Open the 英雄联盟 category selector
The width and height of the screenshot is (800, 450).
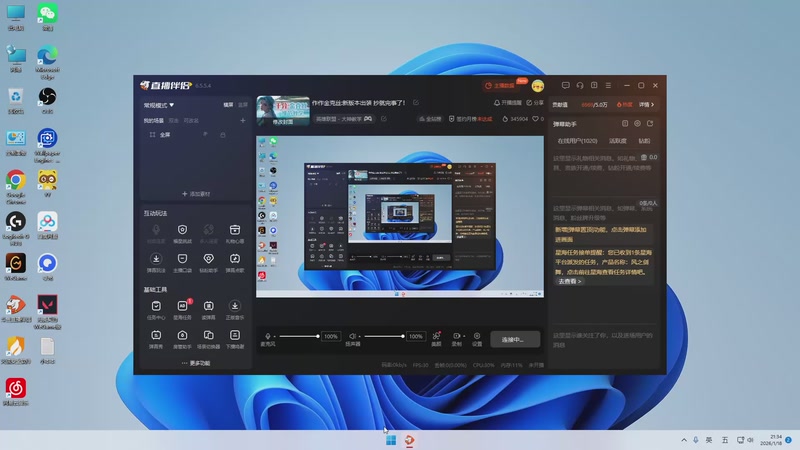344,119
